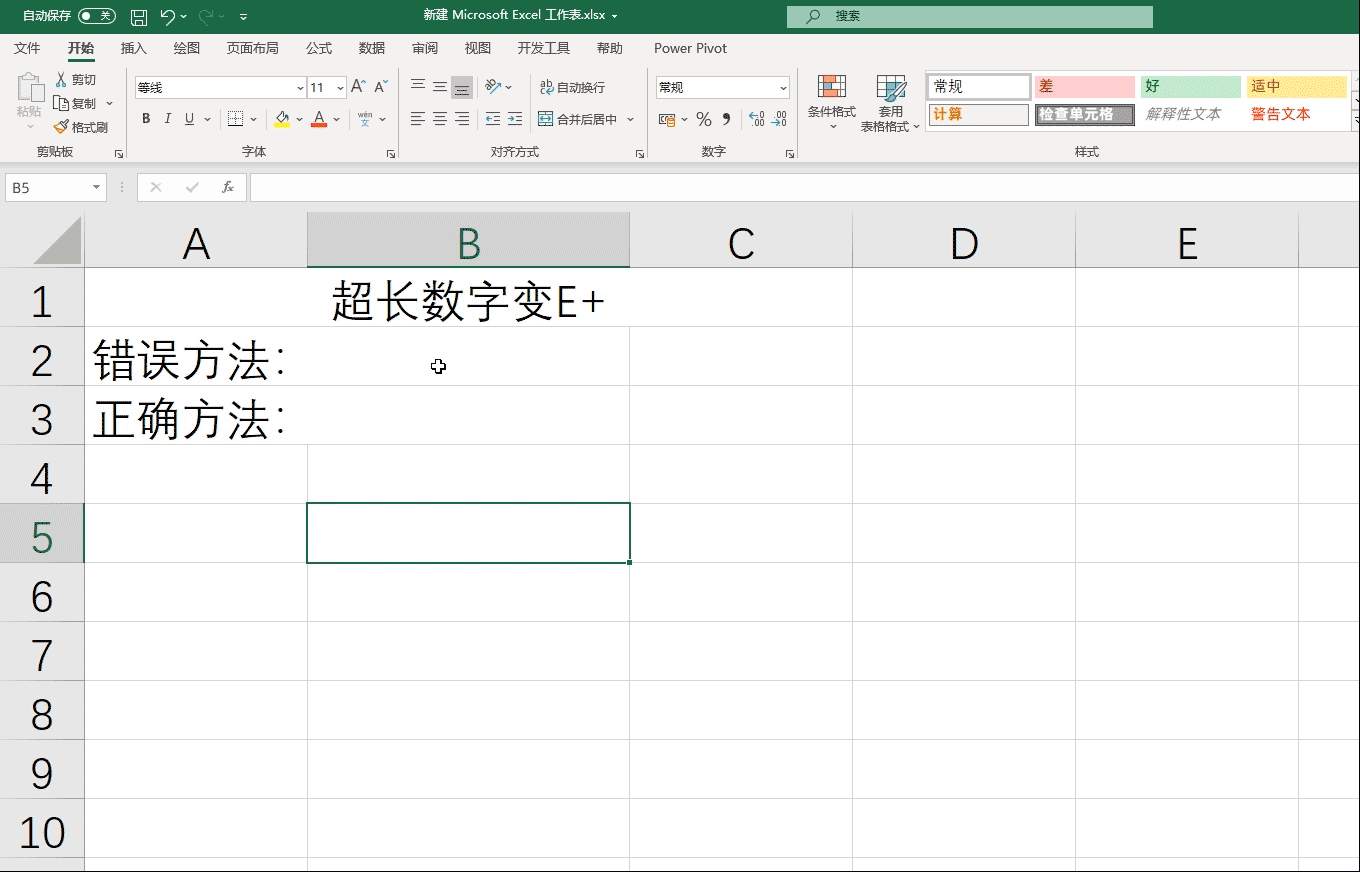Expand the font name dropdown 等线
The width and height of the screenshot is (1360, 872).
(x=300, y=88)
